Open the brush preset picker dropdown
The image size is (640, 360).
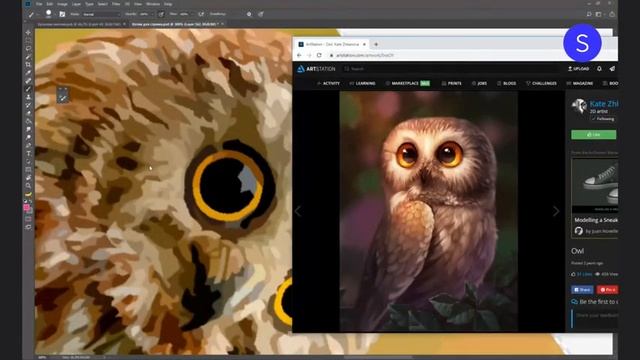point(56,14)
